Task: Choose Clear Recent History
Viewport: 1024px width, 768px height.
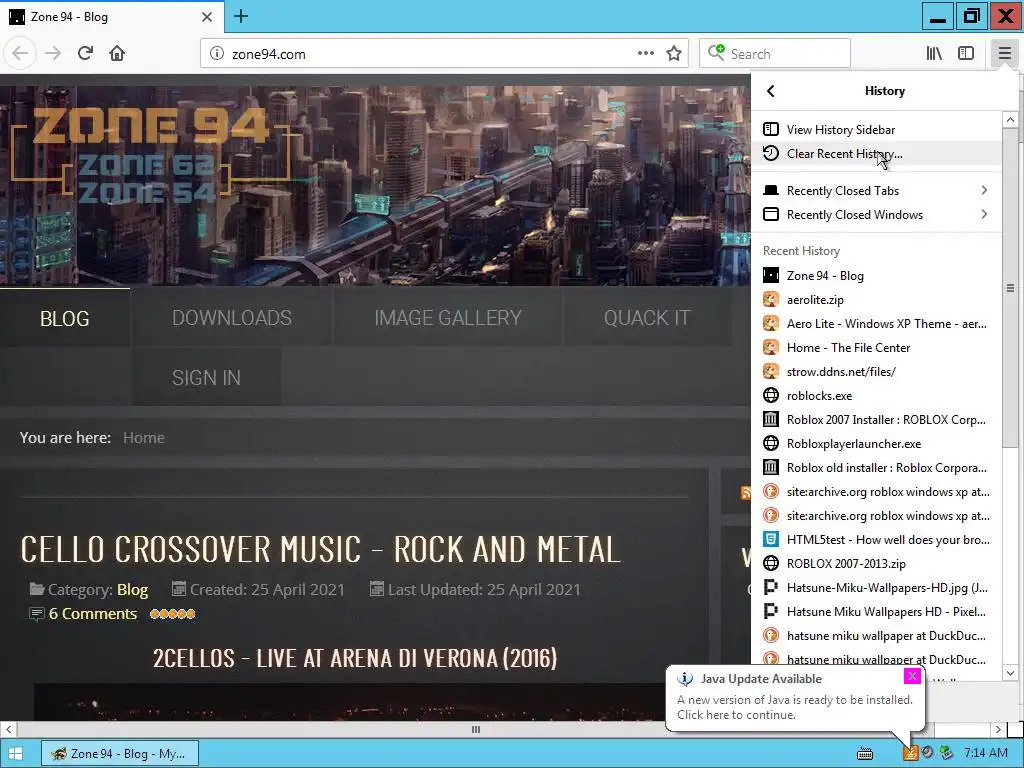Action: point(876,153)
